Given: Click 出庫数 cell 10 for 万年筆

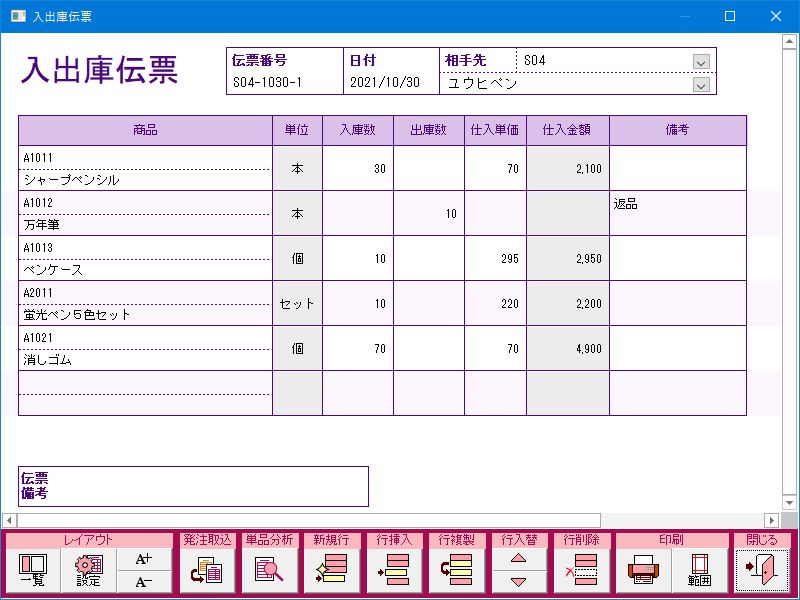Looking at the screenshot, I should pos(429,213).
